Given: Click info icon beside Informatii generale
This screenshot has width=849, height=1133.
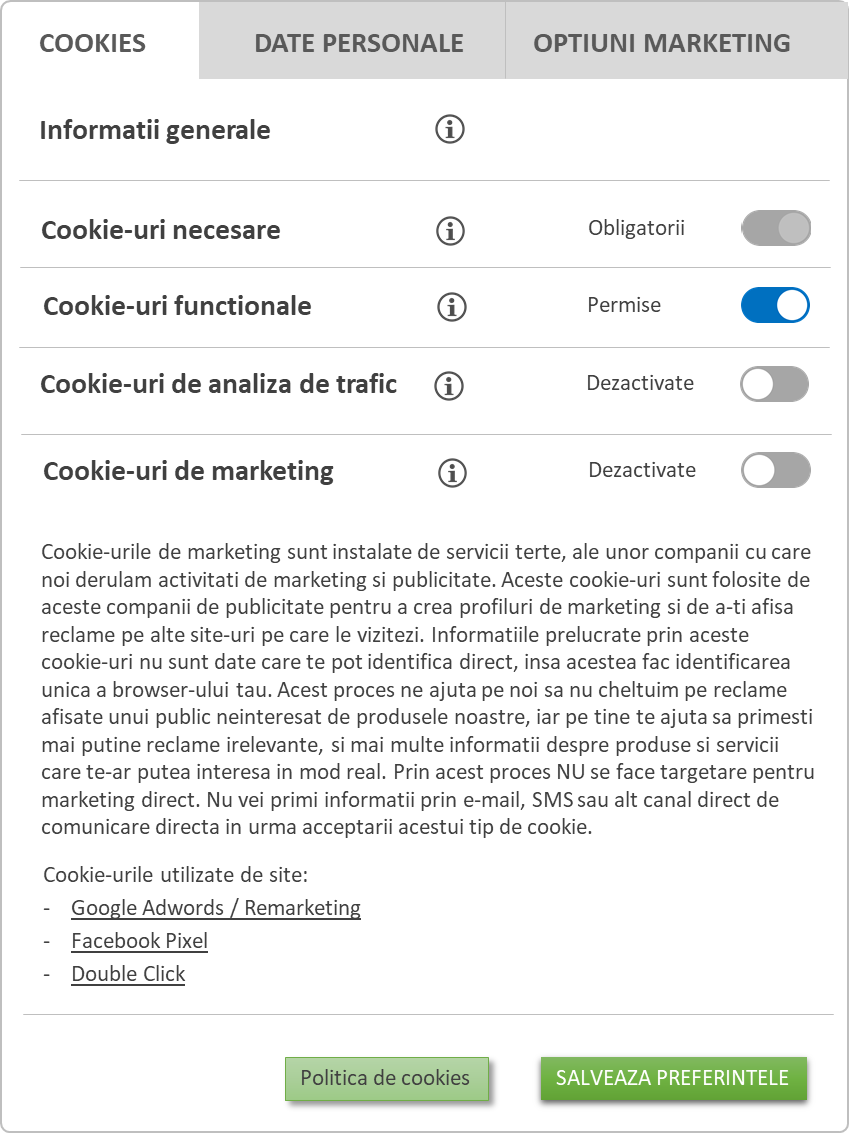Looking at the screenshot, I should coord(449,129).
